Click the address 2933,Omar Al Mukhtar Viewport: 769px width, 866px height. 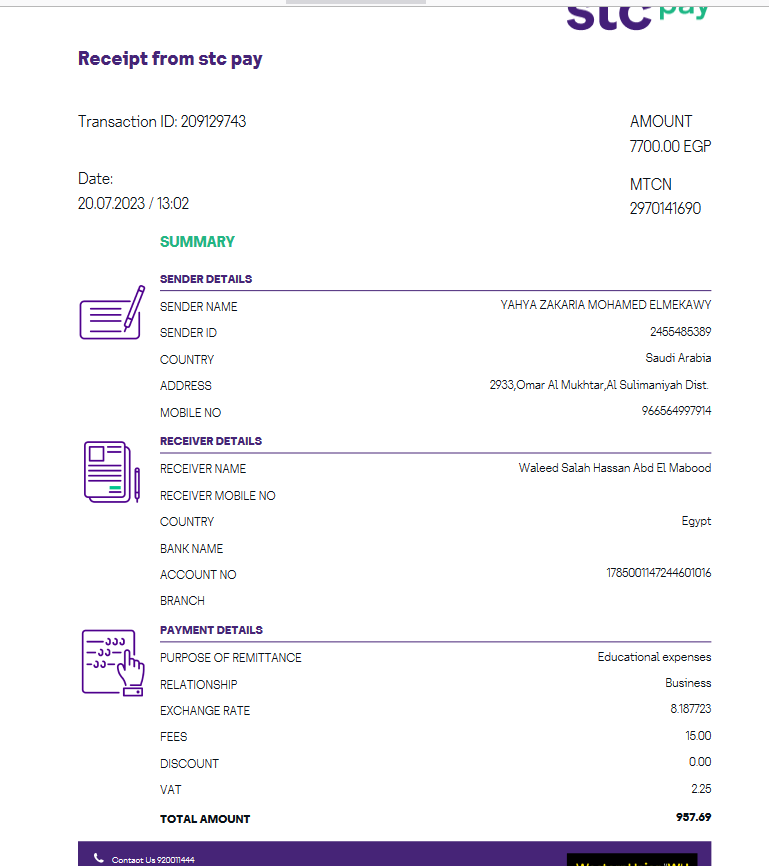tap(599, 385)
